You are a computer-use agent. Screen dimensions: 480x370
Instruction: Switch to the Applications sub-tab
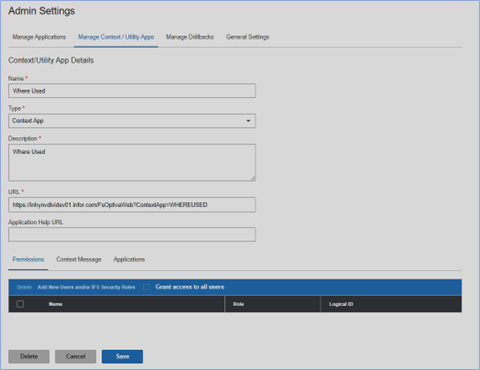[129, 259]
